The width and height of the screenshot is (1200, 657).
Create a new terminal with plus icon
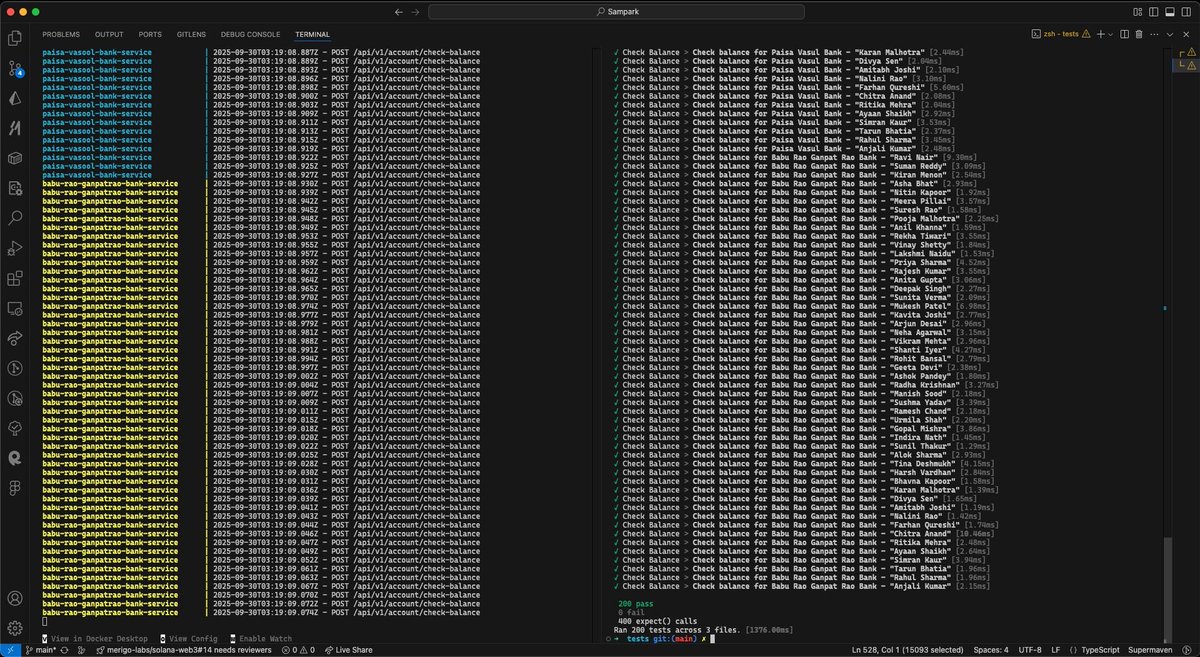1100,34
